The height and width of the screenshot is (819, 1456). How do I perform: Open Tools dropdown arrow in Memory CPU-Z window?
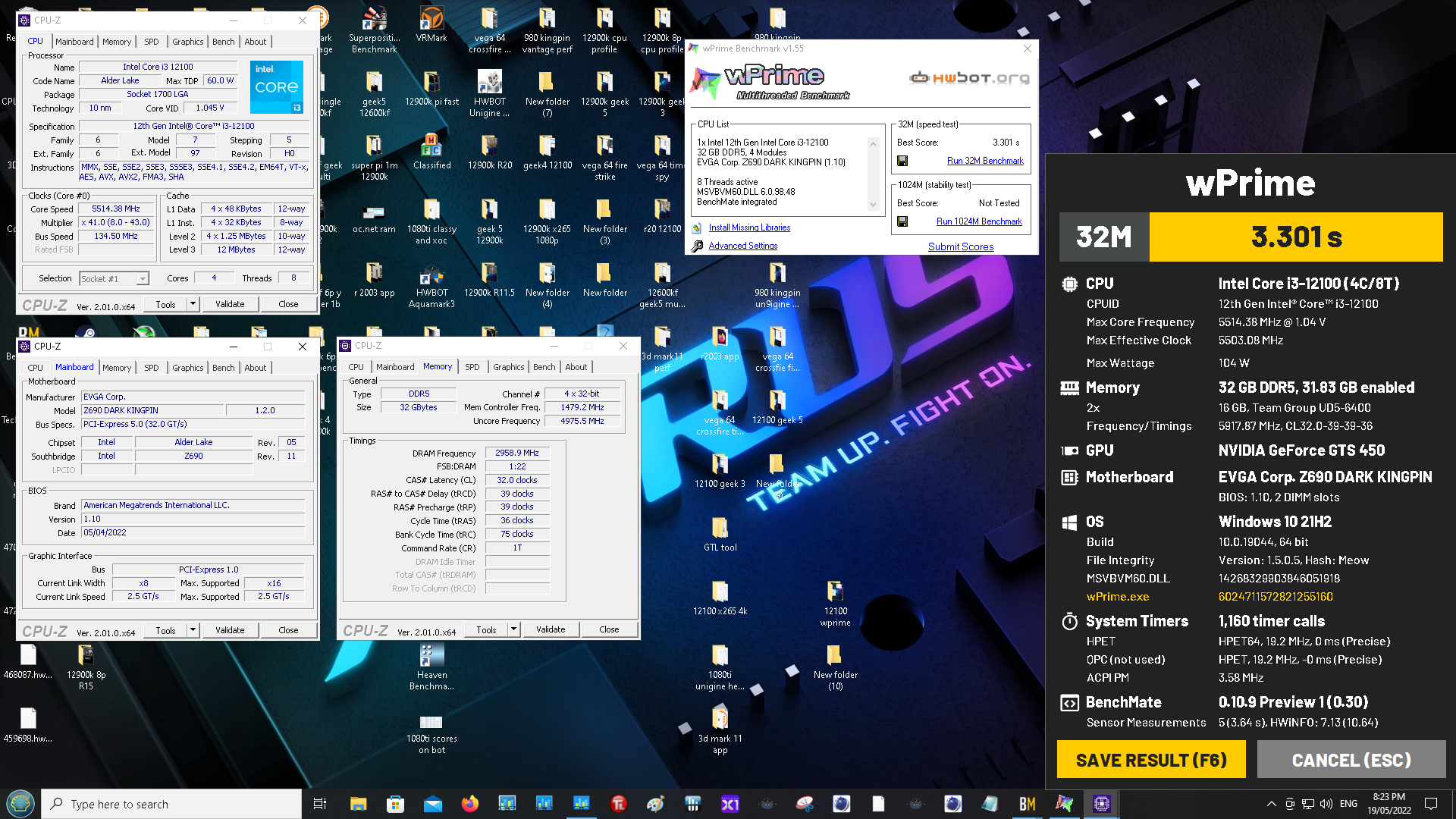(x=513, y=629)
